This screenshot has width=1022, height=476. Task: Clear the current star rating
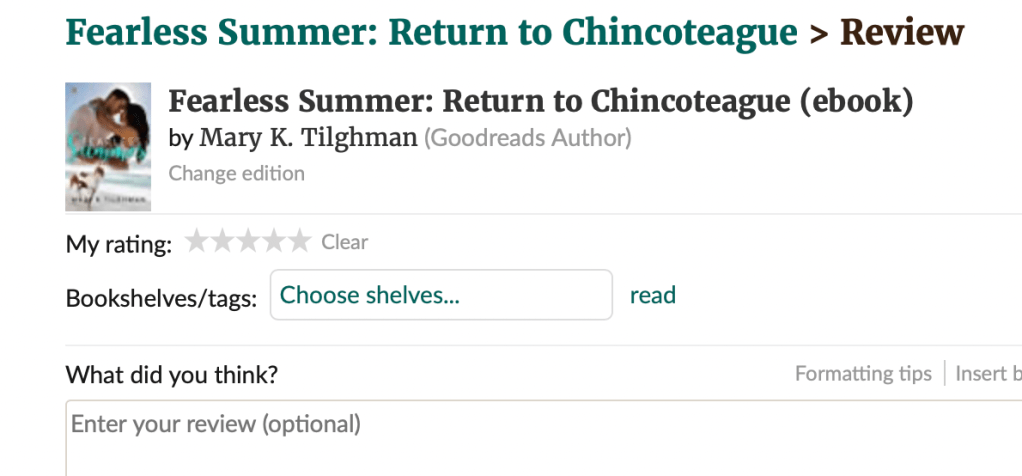click(x=344, y=242)
